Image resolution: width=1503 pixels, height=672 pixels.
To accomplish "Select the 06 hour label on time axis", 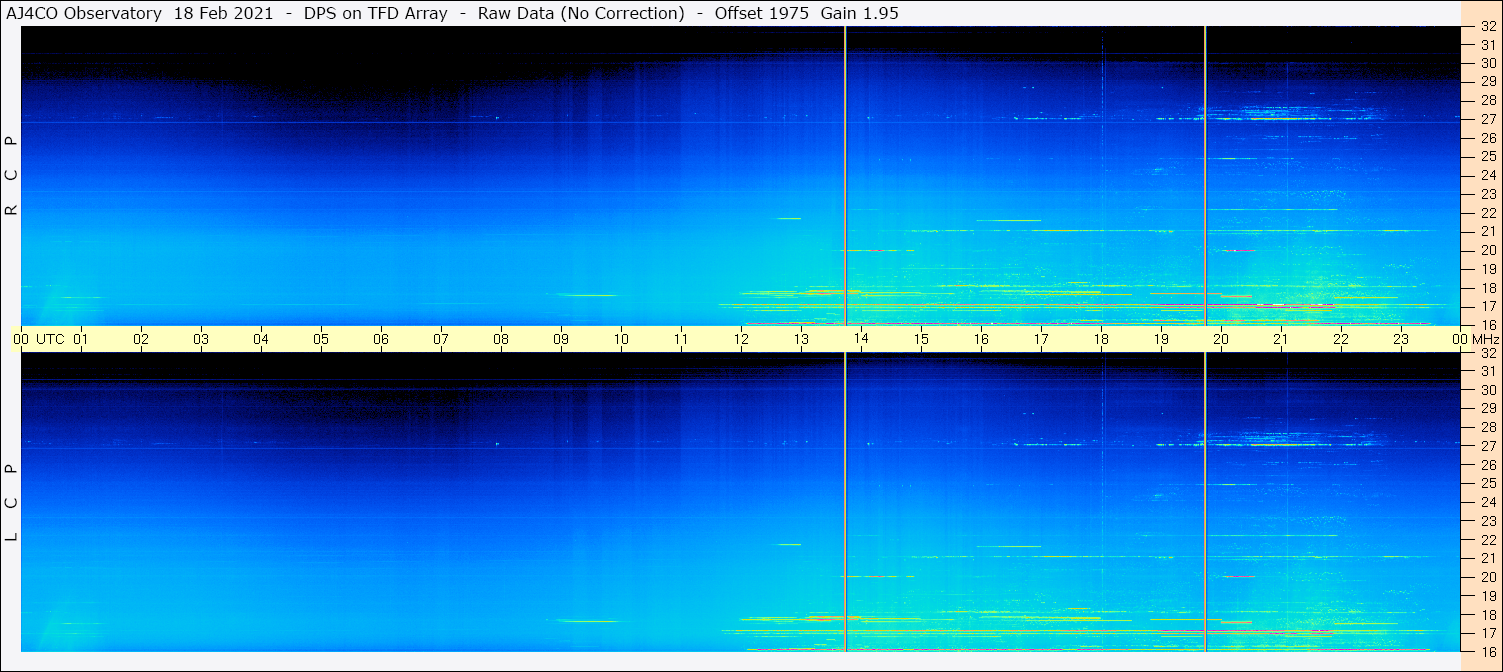I will [x=381, y=339].
